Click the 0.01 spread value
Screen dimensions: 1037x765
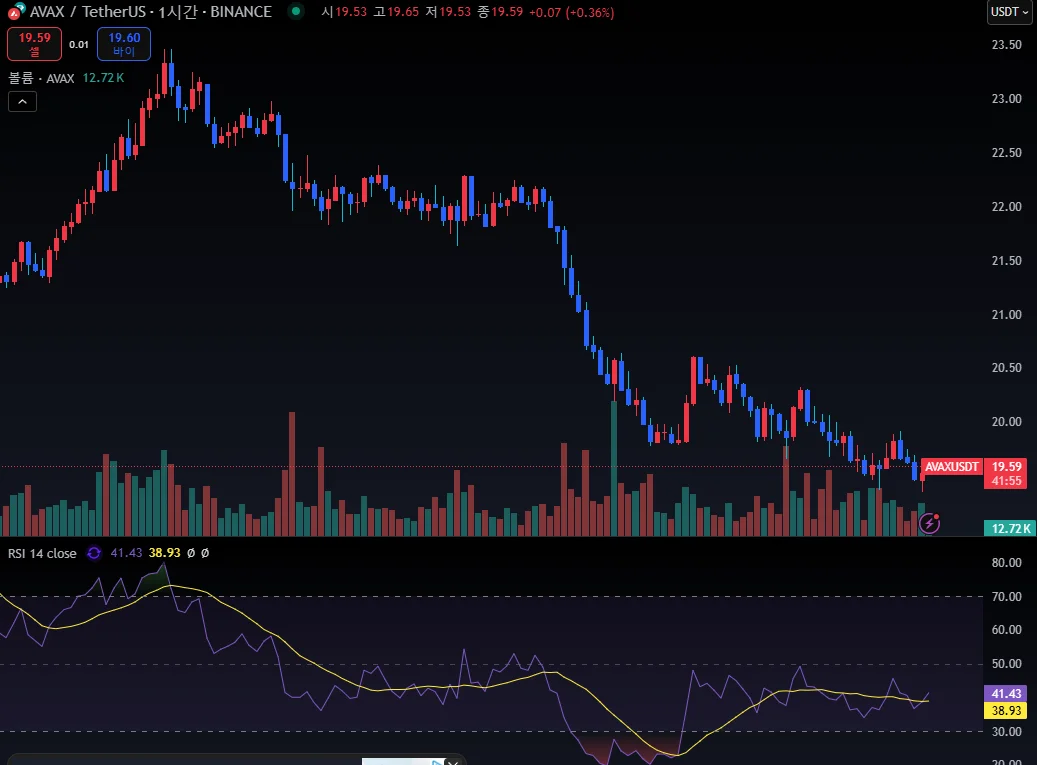[x=79, y=44]
